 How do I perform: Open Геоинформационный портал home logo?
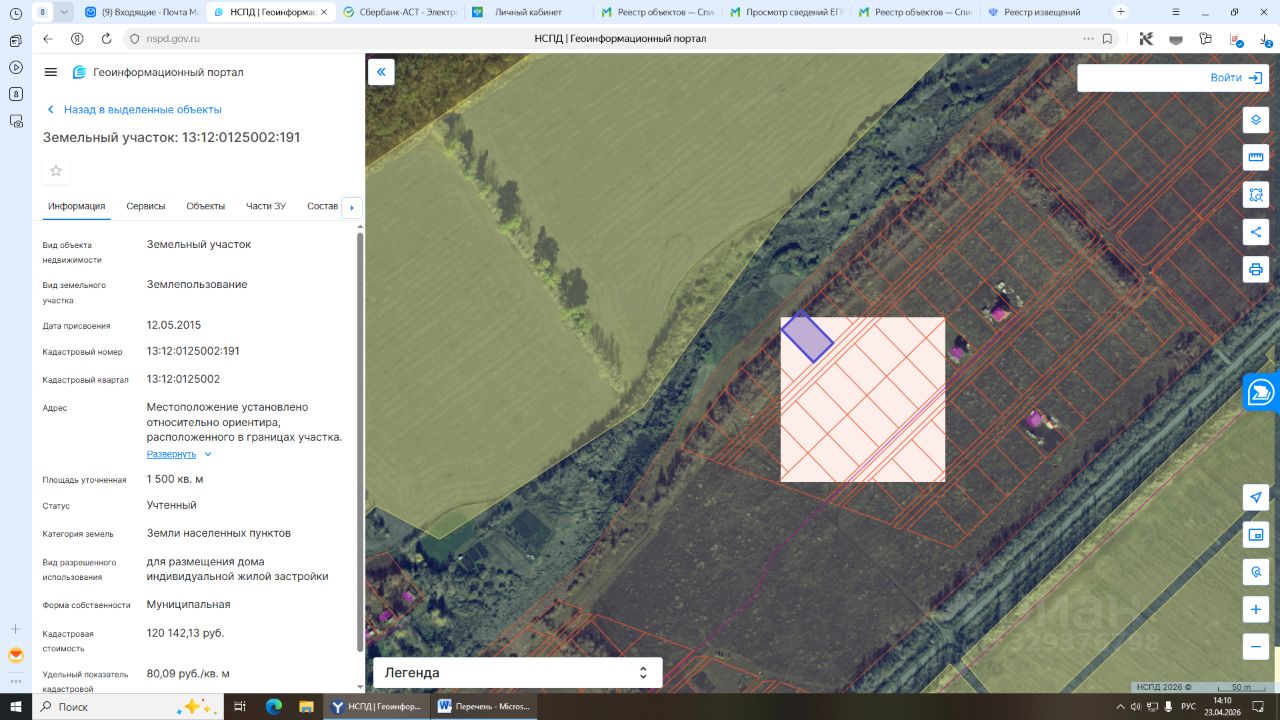[158, 72]
